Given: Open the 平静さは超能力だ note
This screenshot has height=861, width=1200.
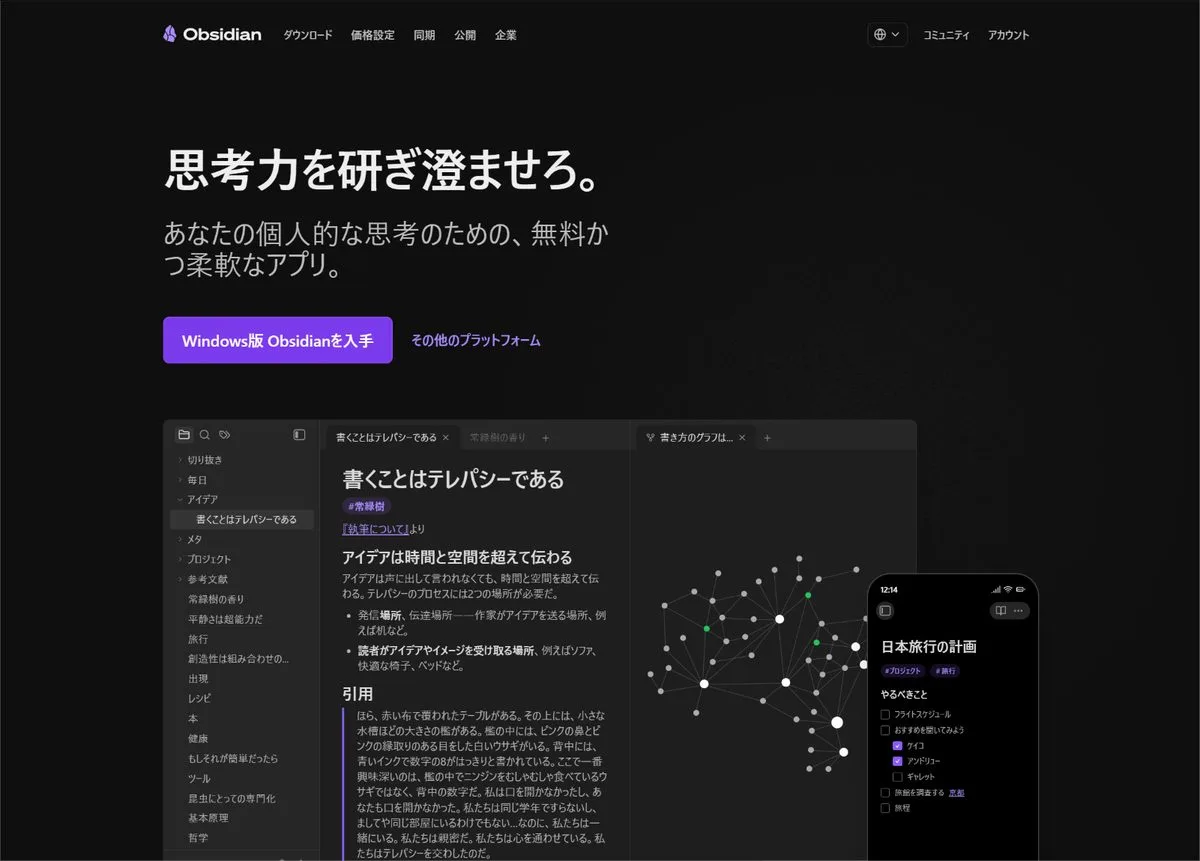Looking at the screenshot, I should pos(225,619).
